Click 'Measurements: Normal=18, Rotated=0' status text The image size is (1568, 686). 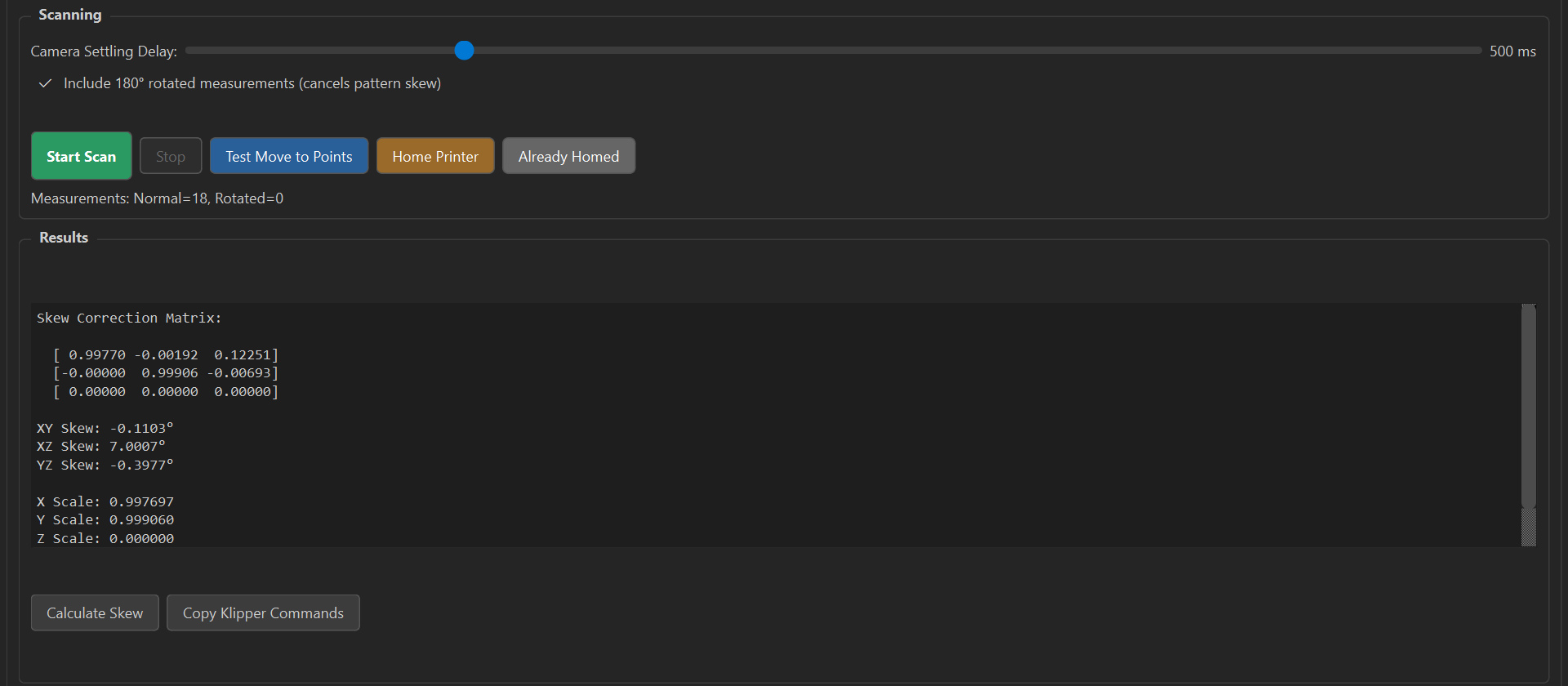[157, 198]
